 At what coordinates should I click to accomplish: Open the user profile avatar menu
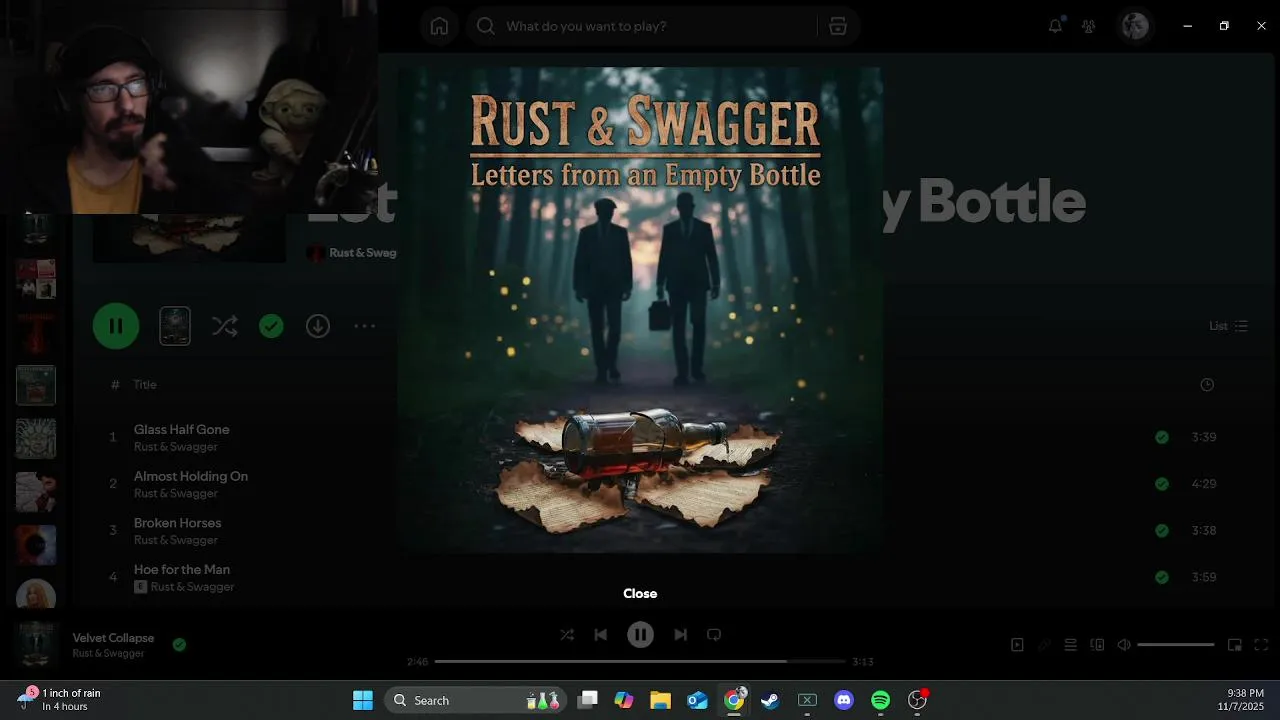(x=1135, y=26)
